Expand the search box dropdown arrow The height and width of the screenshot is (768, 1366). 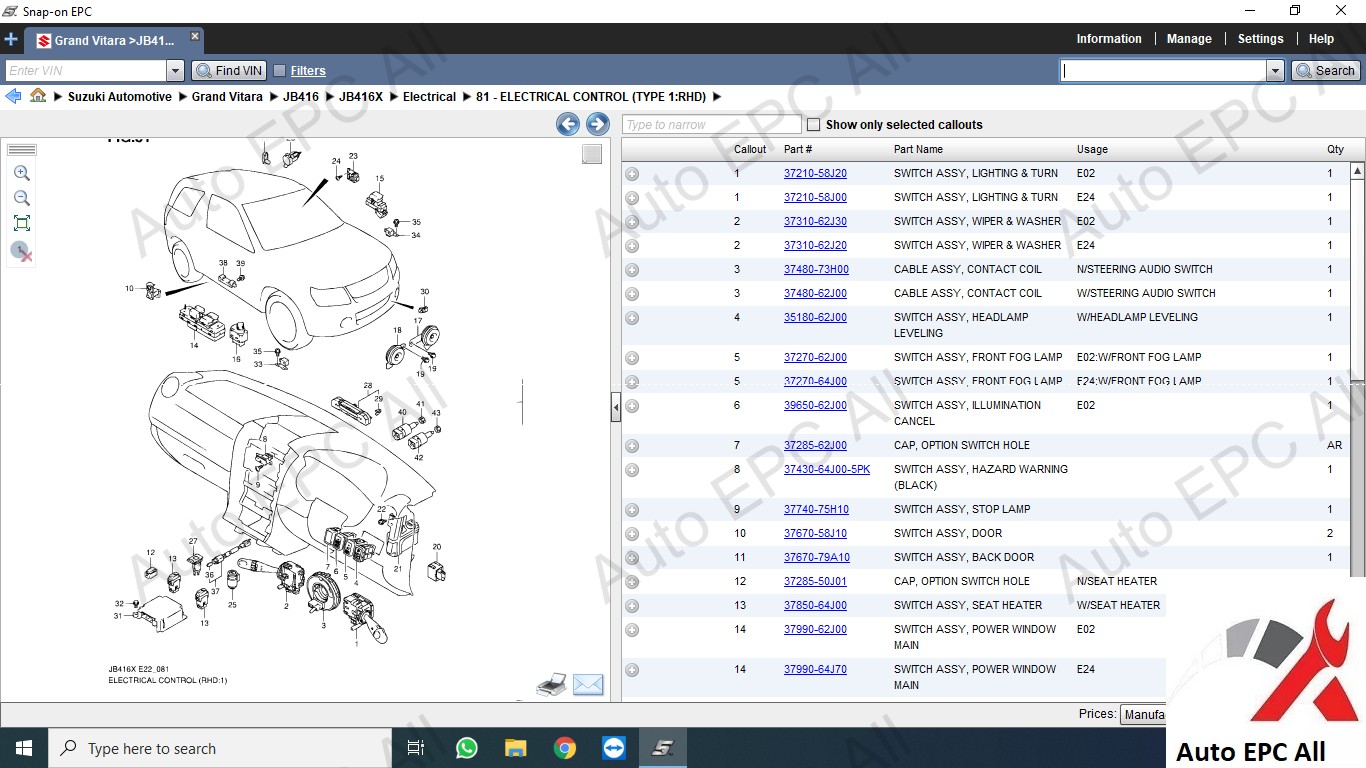[1275, 71]
